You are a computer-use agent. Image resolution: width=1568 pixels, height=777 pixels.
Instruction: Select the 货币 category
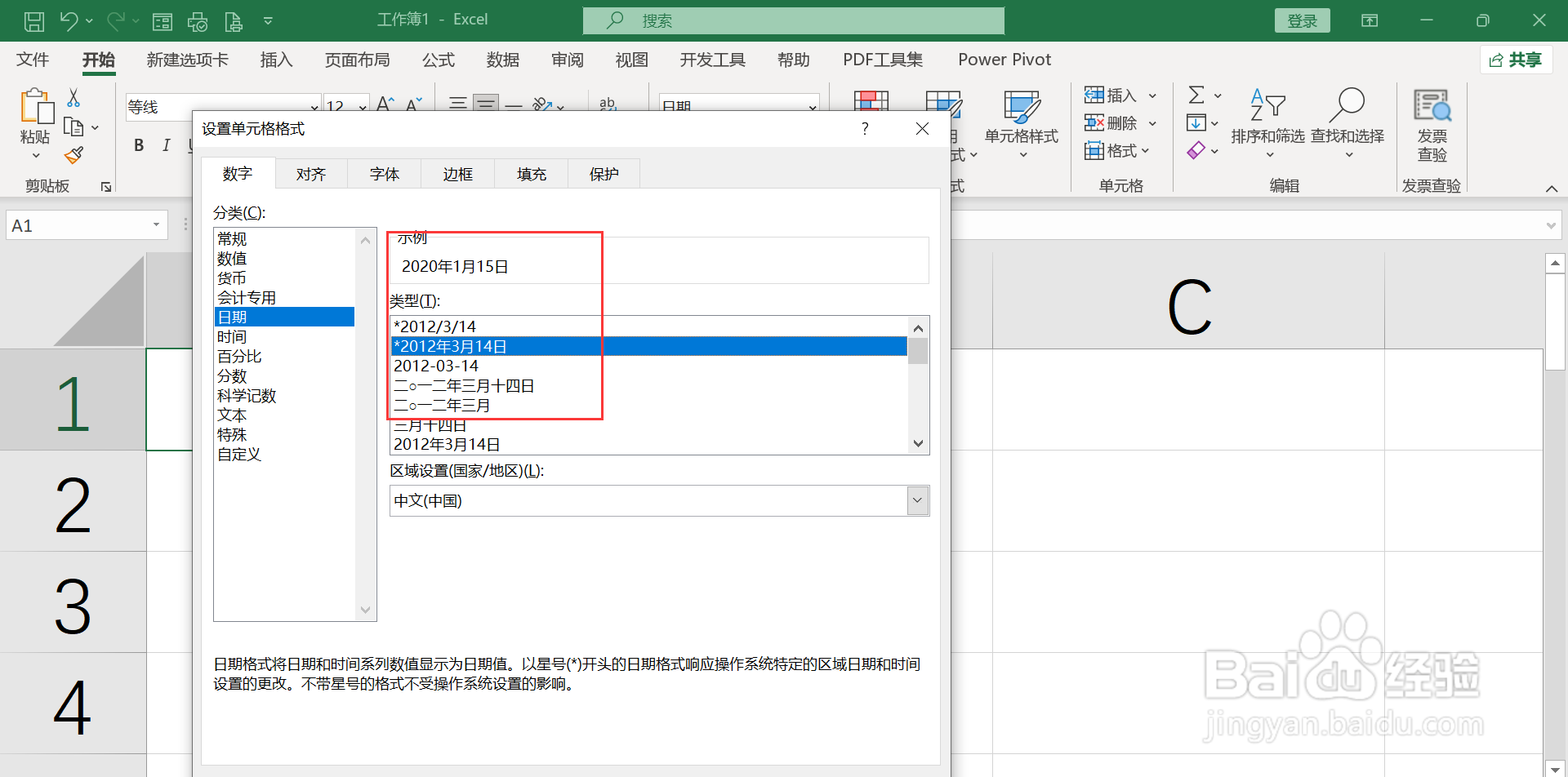(284, 277)
